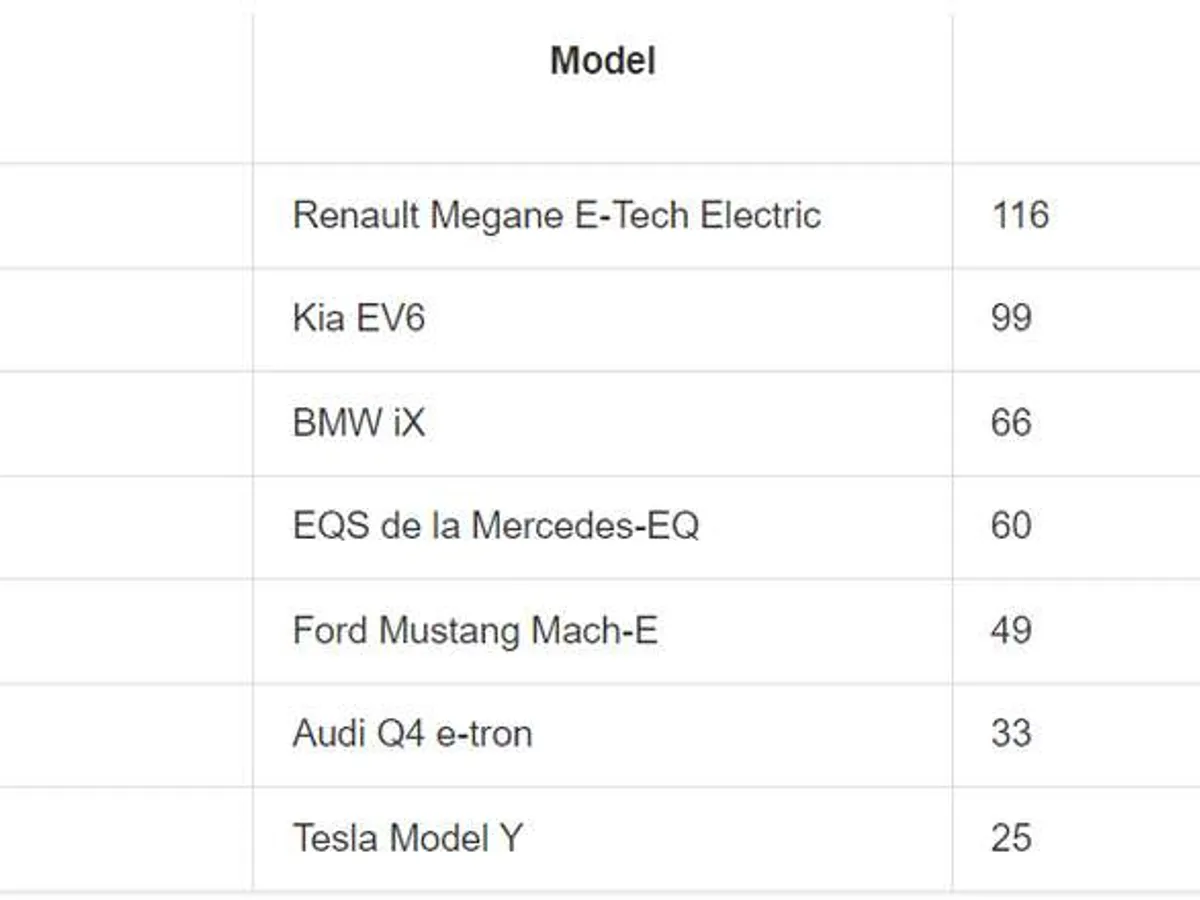Click the value 49 for Ford Mustang
The height and width of the screenshot is (900, 1200).
pyautogui.click(x=1011, y=631)
